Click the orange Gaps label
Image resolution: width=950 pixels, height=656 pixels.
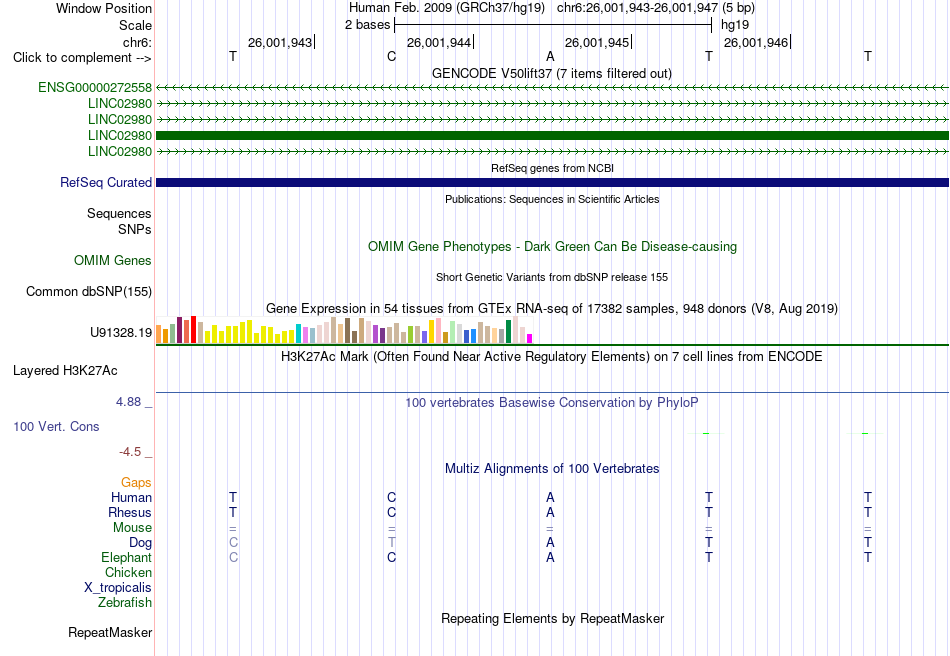point(136,482)
